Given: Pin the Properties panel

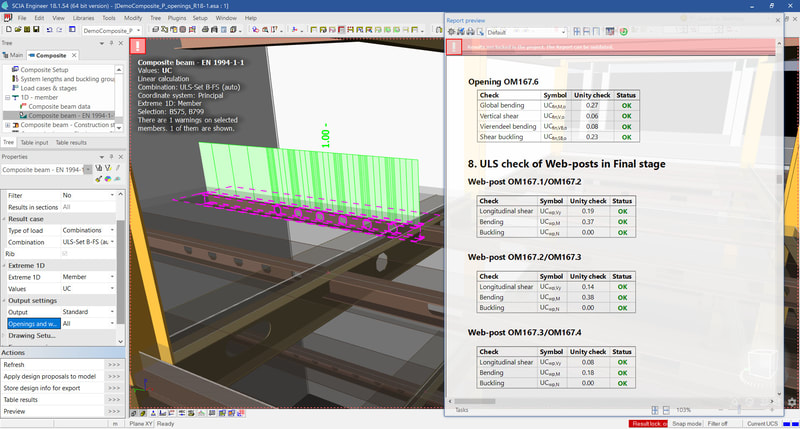Looking at the screenshot, I should 111,157.
